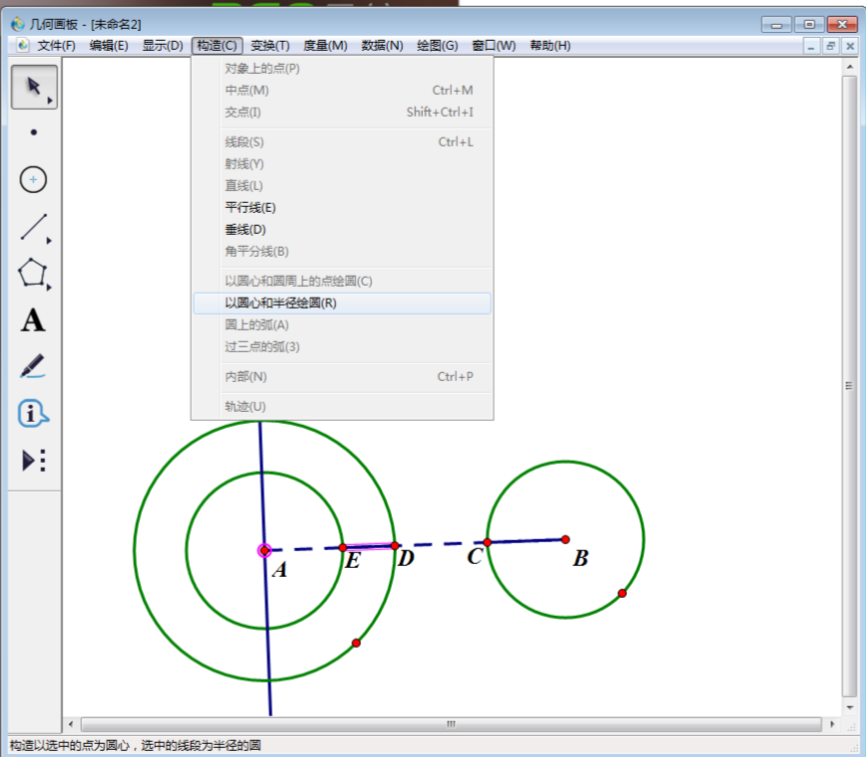Select the Marker pen tool

(33, 366)
